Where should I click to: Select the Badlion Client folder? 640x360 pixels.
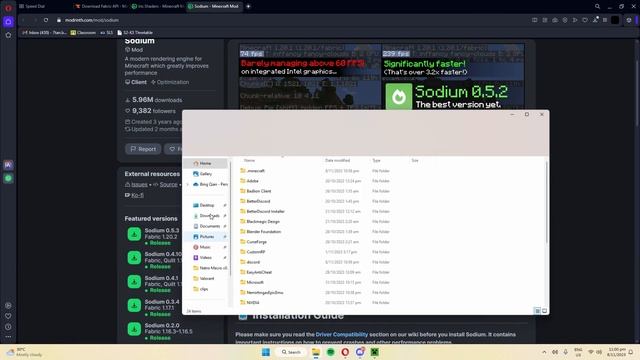[258, 191]
